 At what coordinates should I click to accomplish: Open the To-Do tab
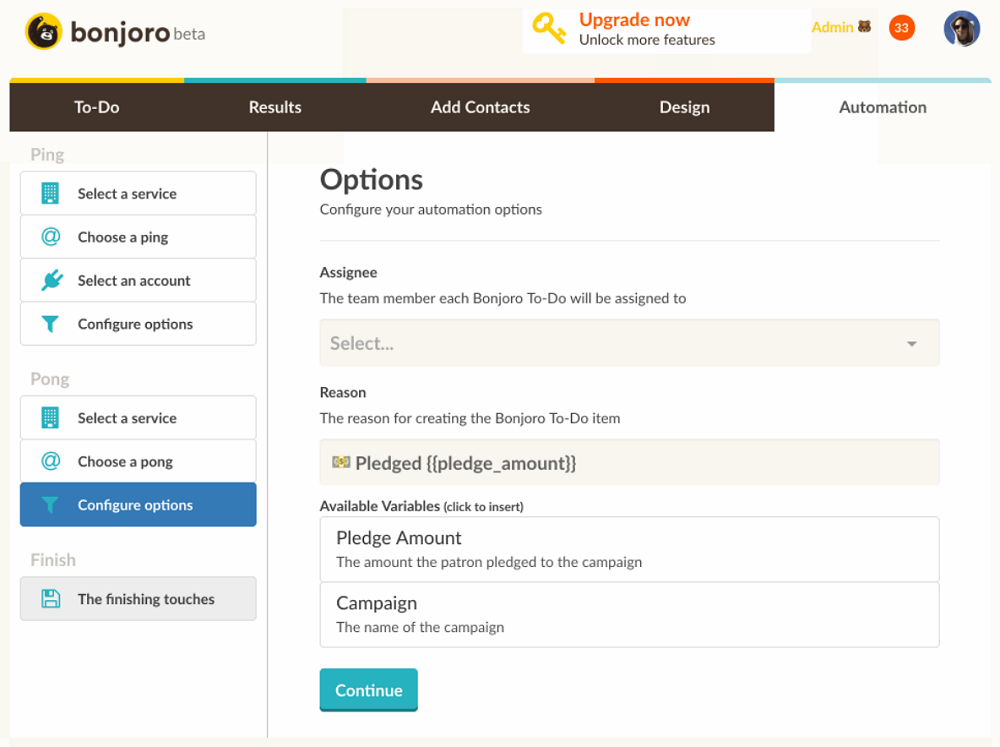(97, 107)
